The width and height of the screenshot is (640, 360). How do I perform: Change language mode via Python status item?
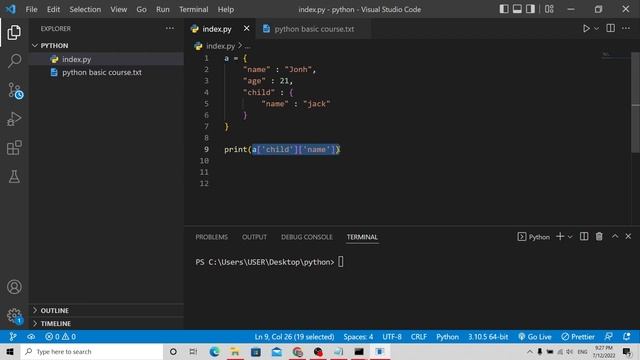447,337
